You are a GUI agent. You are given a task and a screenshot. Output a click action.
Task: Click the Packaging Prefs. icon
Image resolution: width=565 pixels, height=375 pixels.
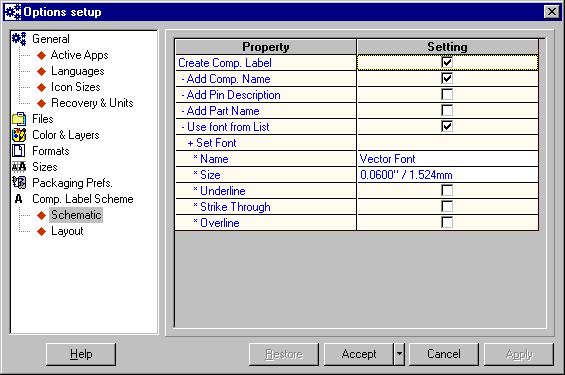(x=19, y=183)
